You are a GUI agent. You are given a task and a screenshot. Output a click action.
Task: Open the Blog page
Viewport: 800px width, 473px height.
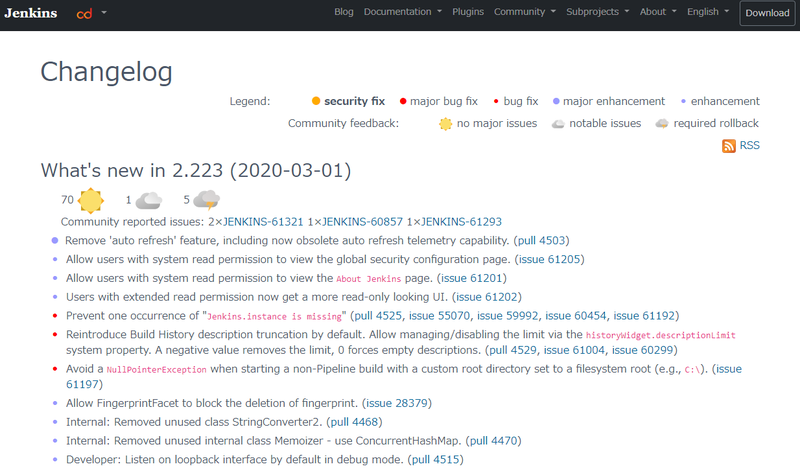343,12
